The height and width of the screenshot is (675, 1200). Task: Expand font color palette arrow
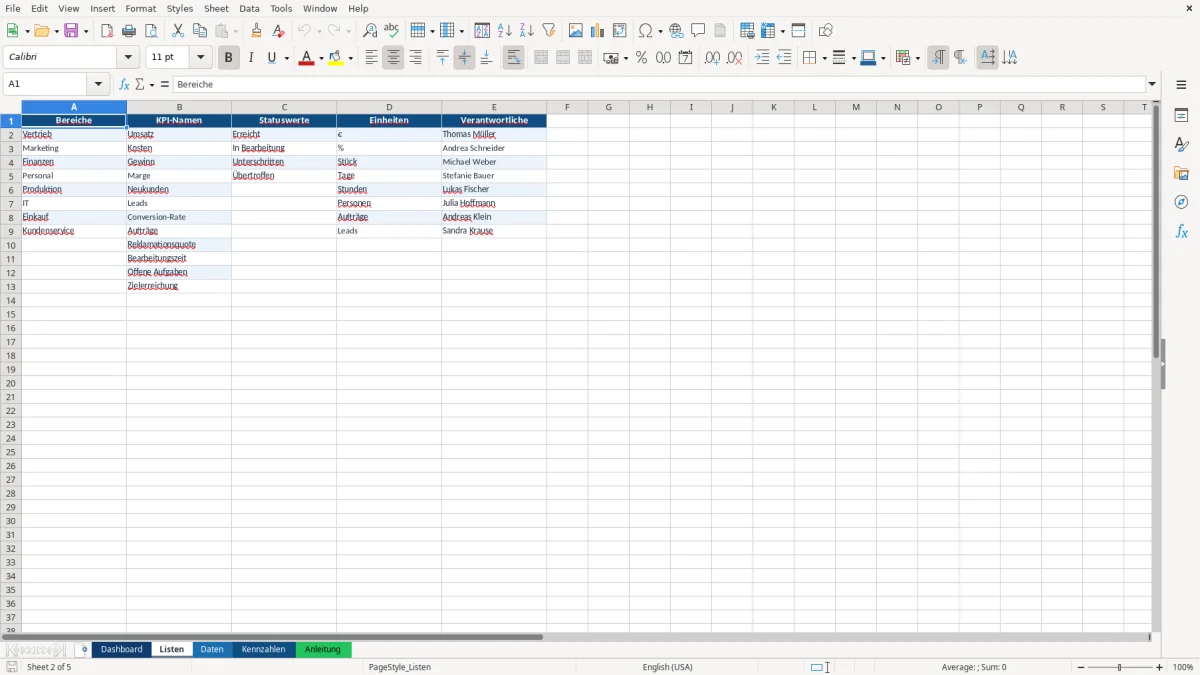tap(322, 58)
